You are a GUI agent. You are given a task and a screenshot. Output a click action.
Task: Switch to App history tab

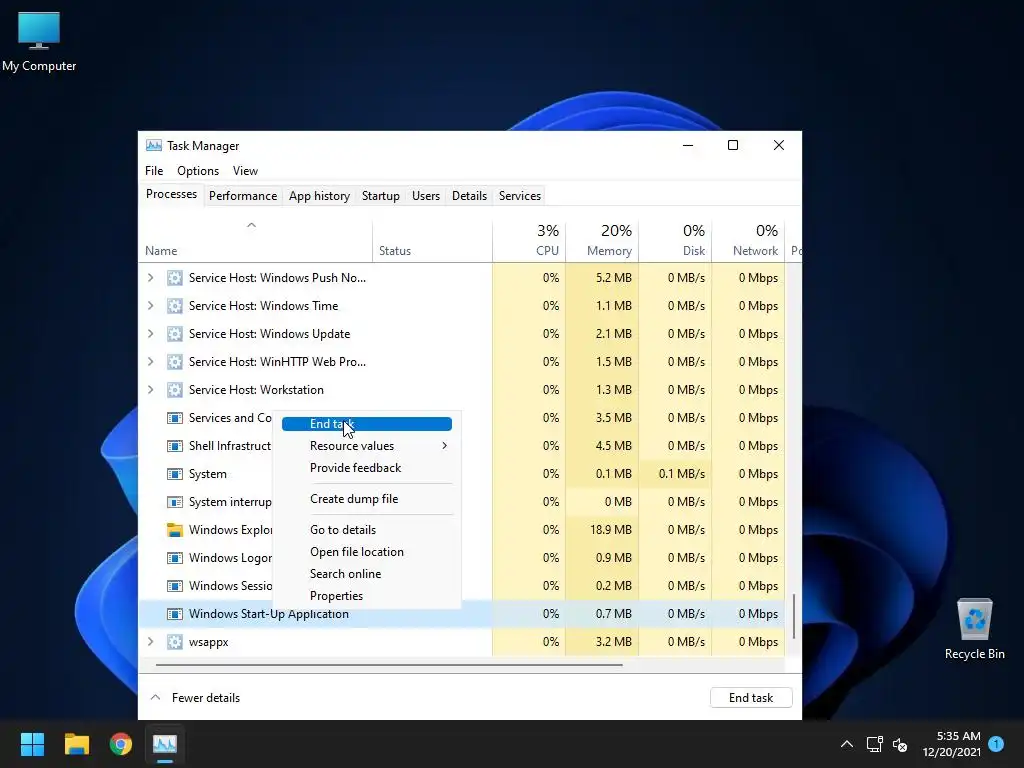319,196
